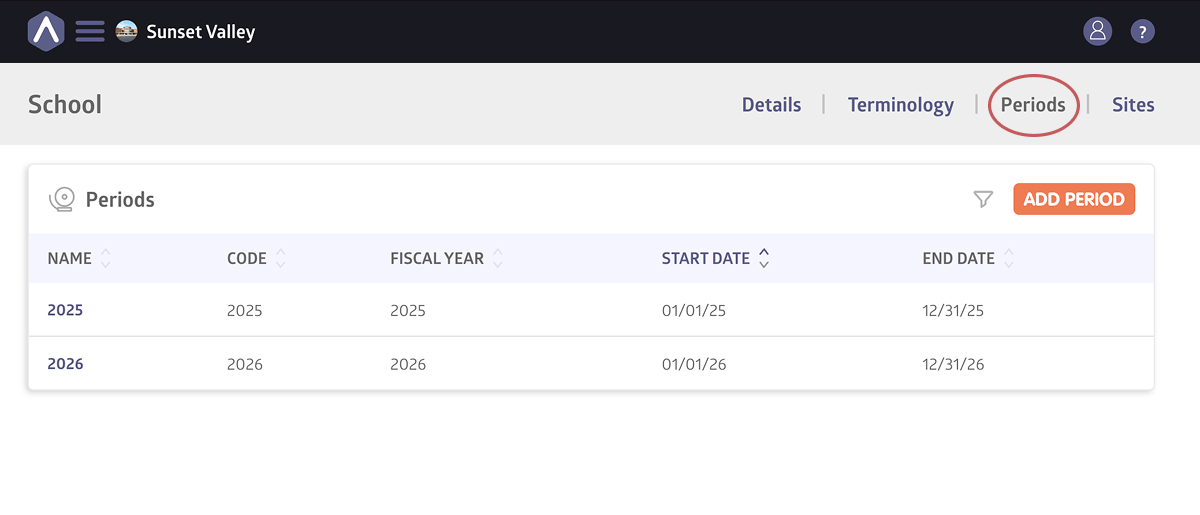Image resolution: width=1200 pixels, height=515 pixels.
Task: Click the app logo in the header
Action: click(45, 31)
